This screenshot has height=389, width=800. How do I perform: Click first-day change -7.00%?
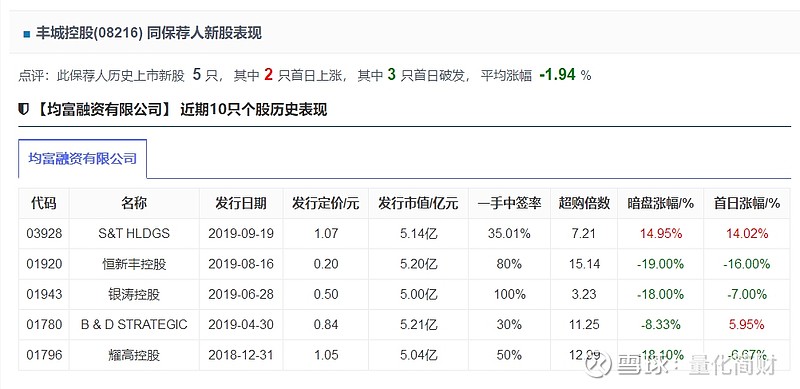pos(747,294)
